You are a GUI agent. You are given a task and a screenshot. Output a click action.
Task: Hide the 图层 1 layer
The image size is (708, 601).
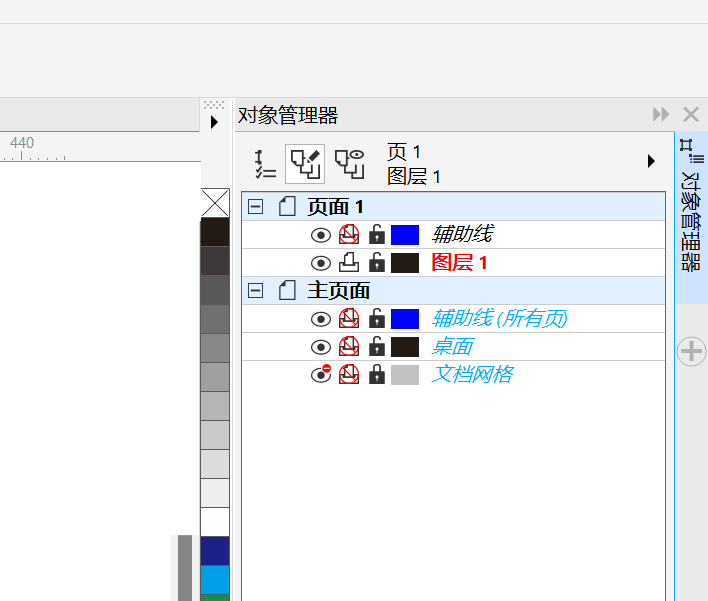[320, 263]
